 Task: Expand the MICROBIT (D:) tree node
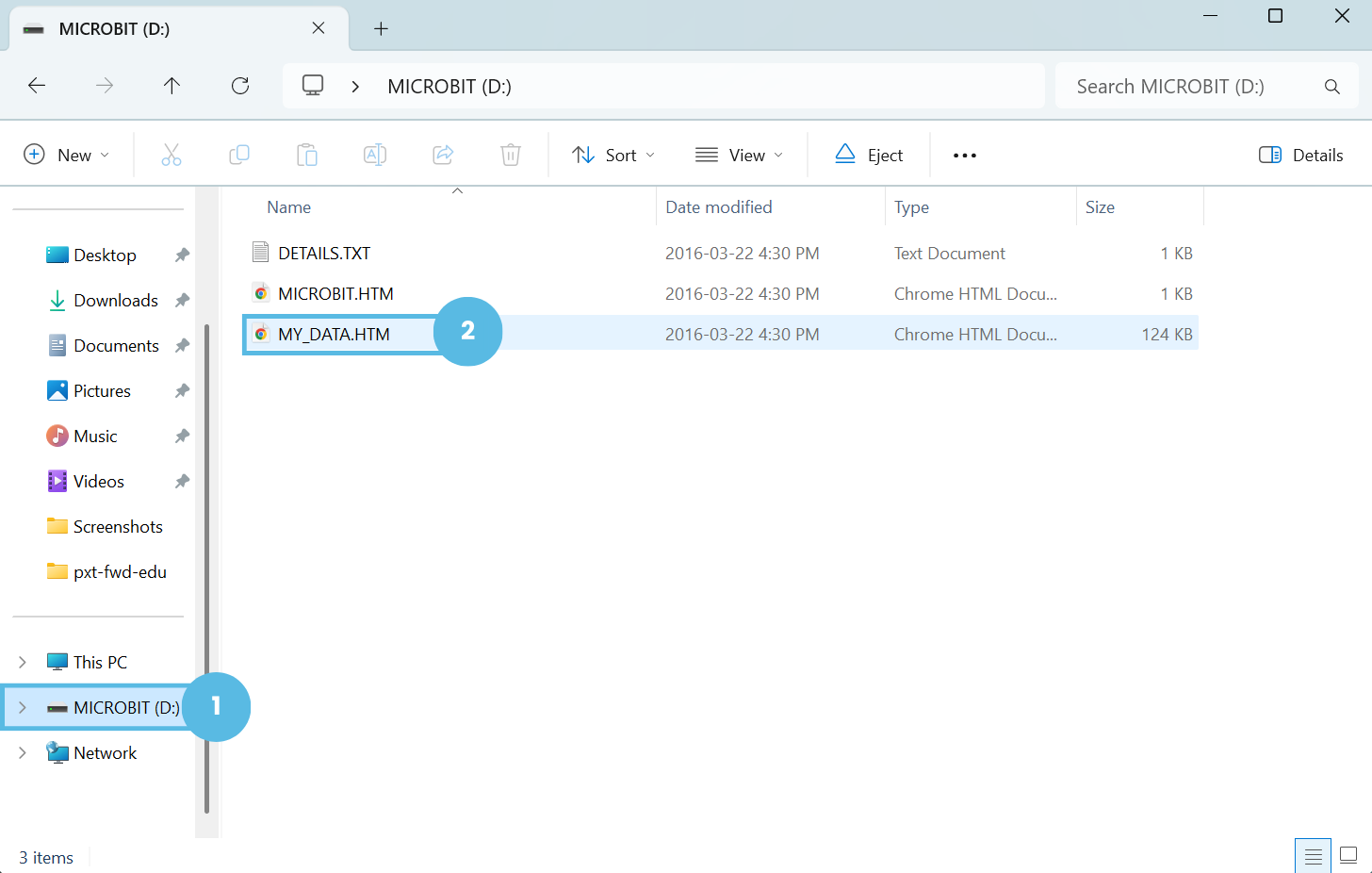pos(23,707)
